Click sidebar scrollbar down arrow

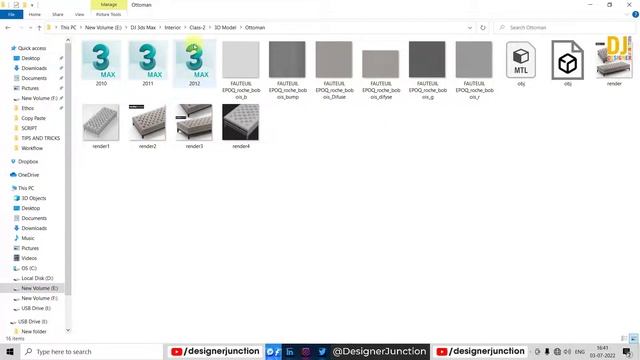[x=68, y=330]
